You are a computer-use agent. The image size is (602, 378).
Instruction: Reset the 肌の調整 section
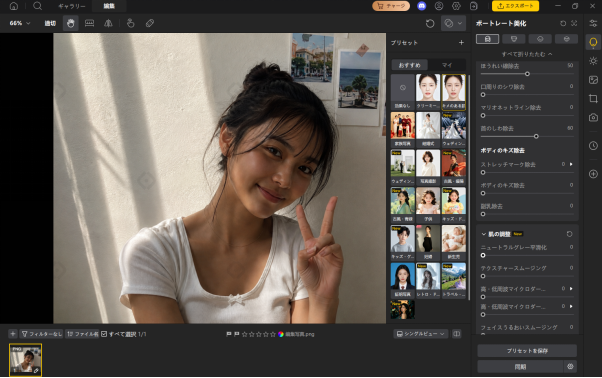coord(569,234)
